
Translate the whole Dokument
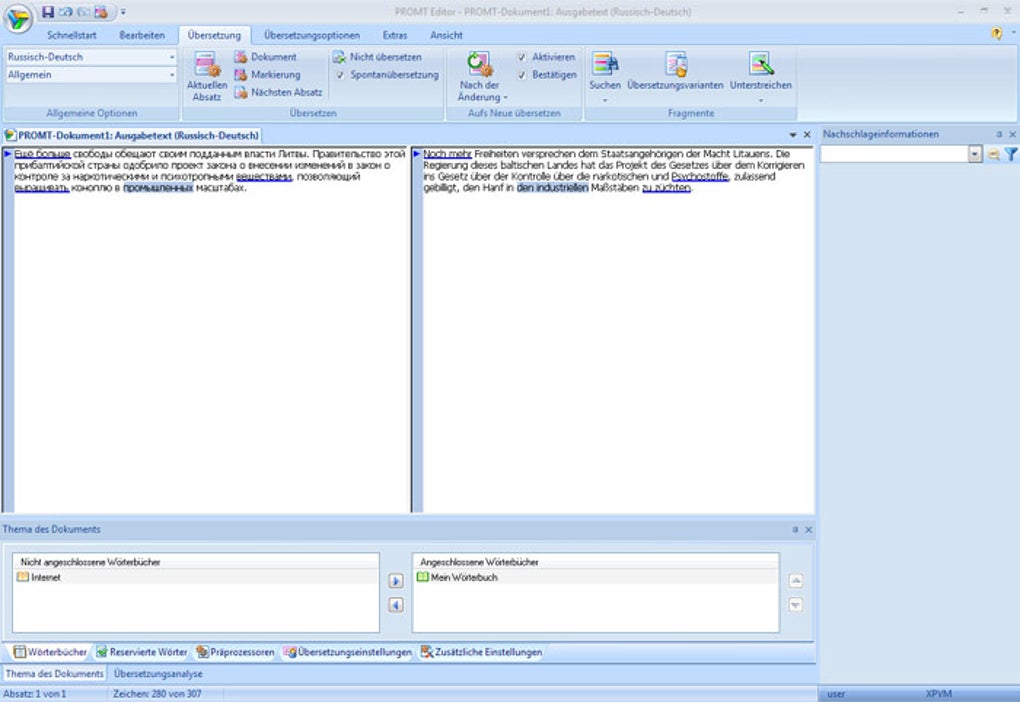click(x=266, y=57)
